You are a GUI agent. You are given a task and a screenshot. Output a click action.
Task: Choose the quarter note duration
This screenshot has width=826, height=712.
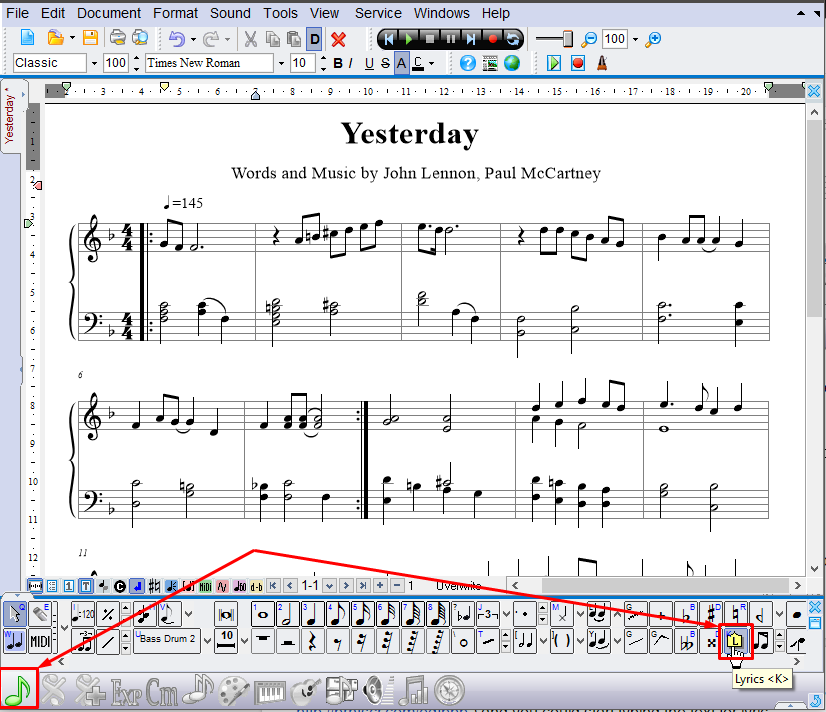(312, 614)
